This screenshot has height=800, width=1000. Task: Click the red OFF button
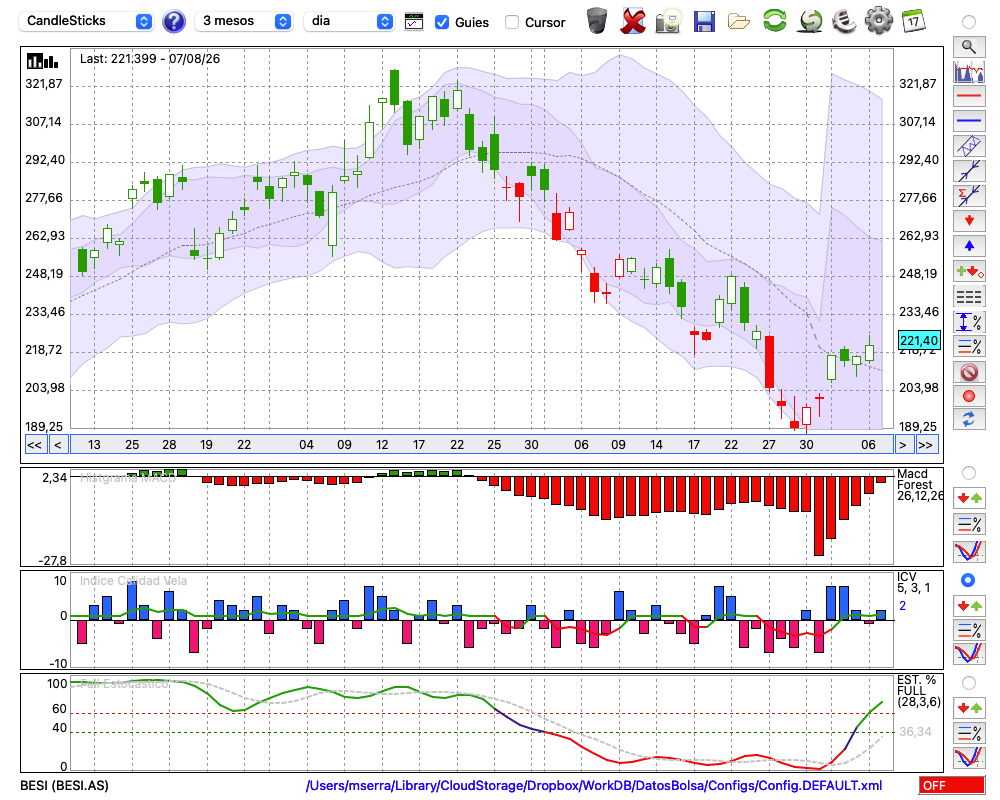pos(952,785)
